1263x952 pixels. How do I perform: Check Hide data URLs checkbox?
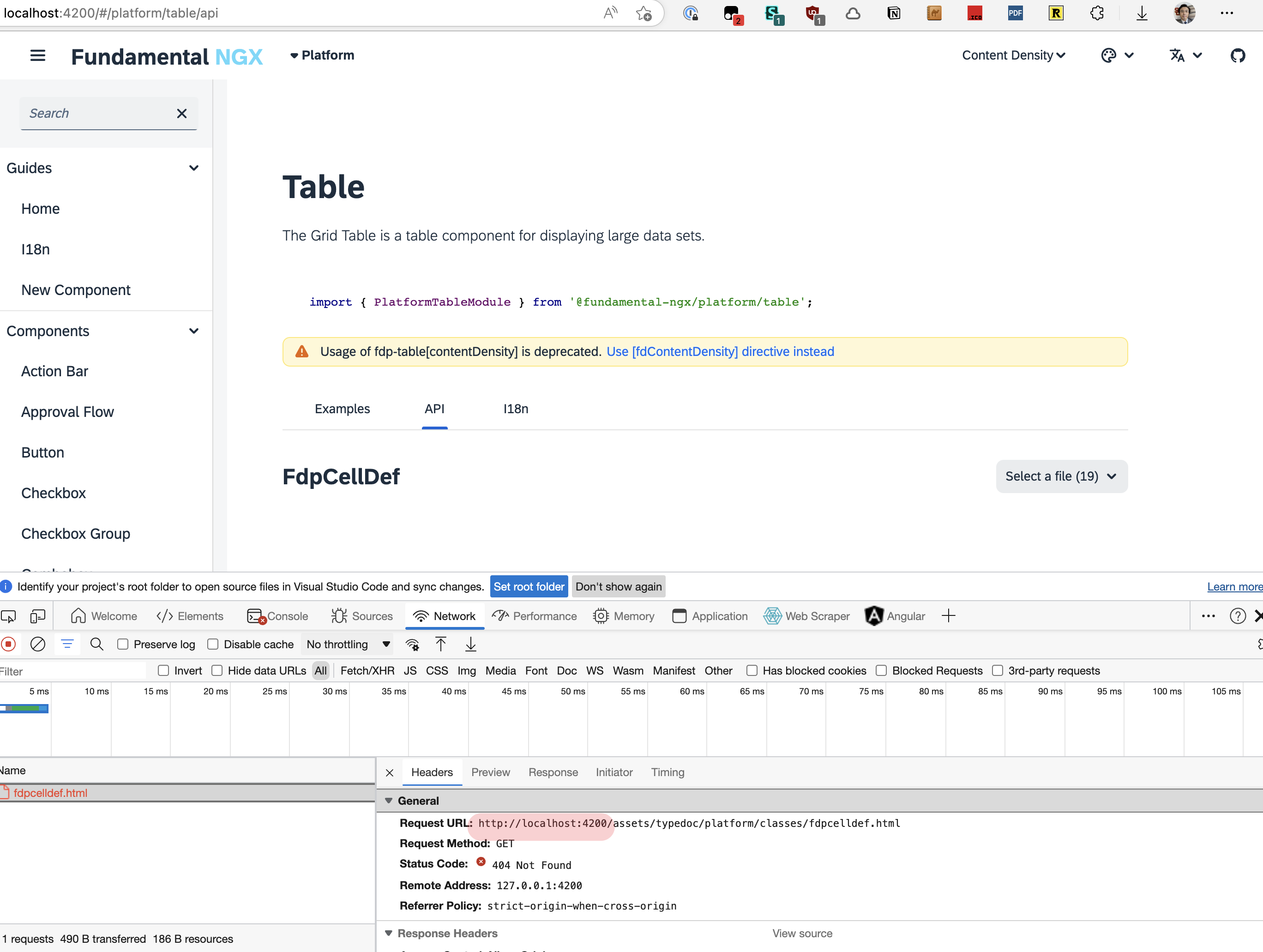click(217, 670)
